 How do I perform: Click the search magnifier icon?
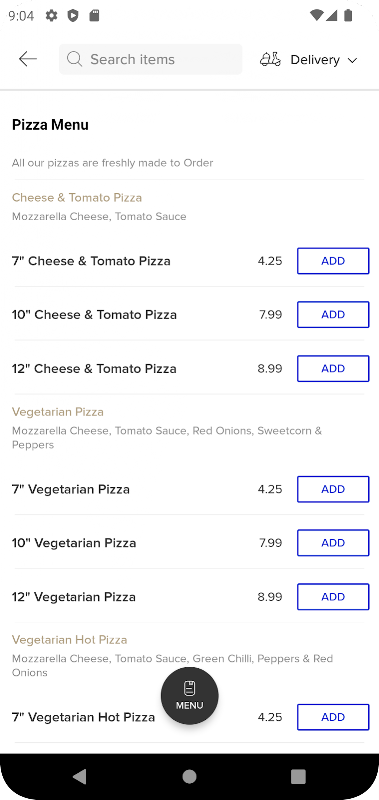click(x=74, y=59)
